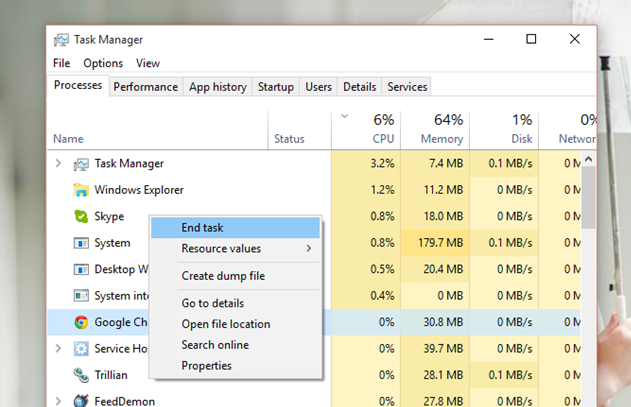Click the Desktop Window Manager icon
Image resolution: width=631 pixels, height=407 pixels.
pos(81,269)
